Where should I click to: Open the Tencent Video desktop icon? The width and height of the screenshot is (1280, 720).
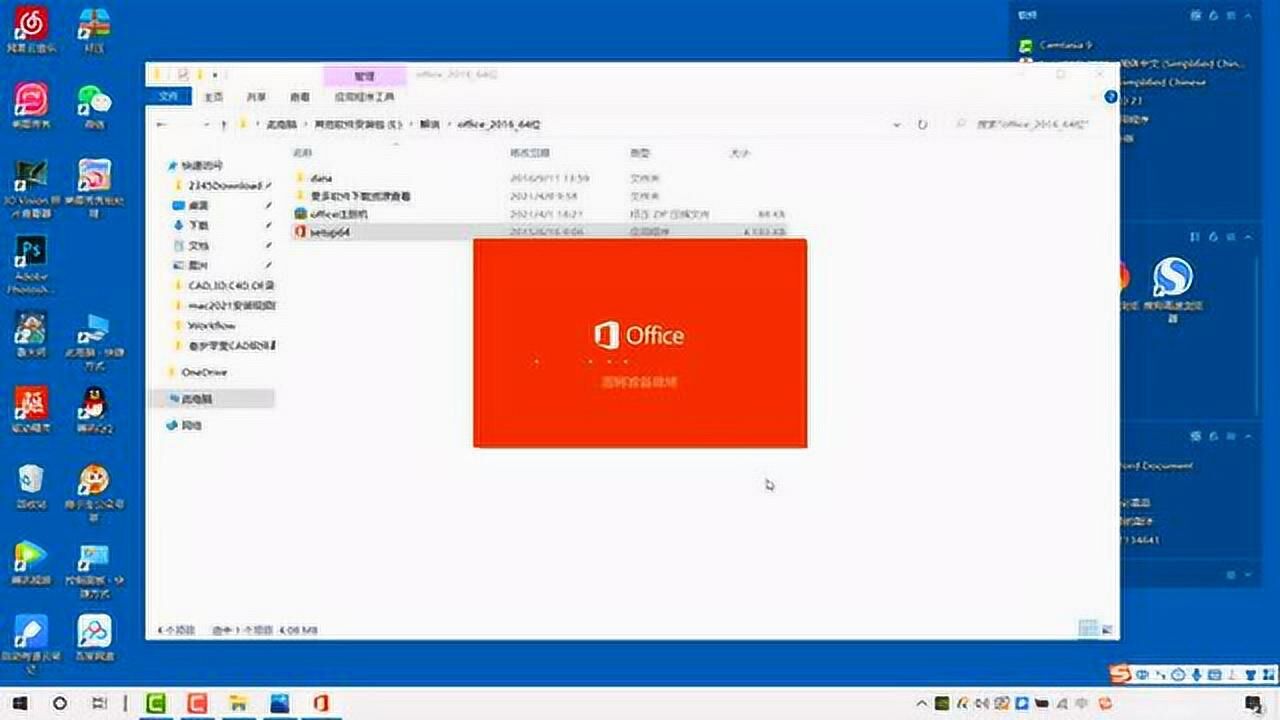click(x=31, y=565)
